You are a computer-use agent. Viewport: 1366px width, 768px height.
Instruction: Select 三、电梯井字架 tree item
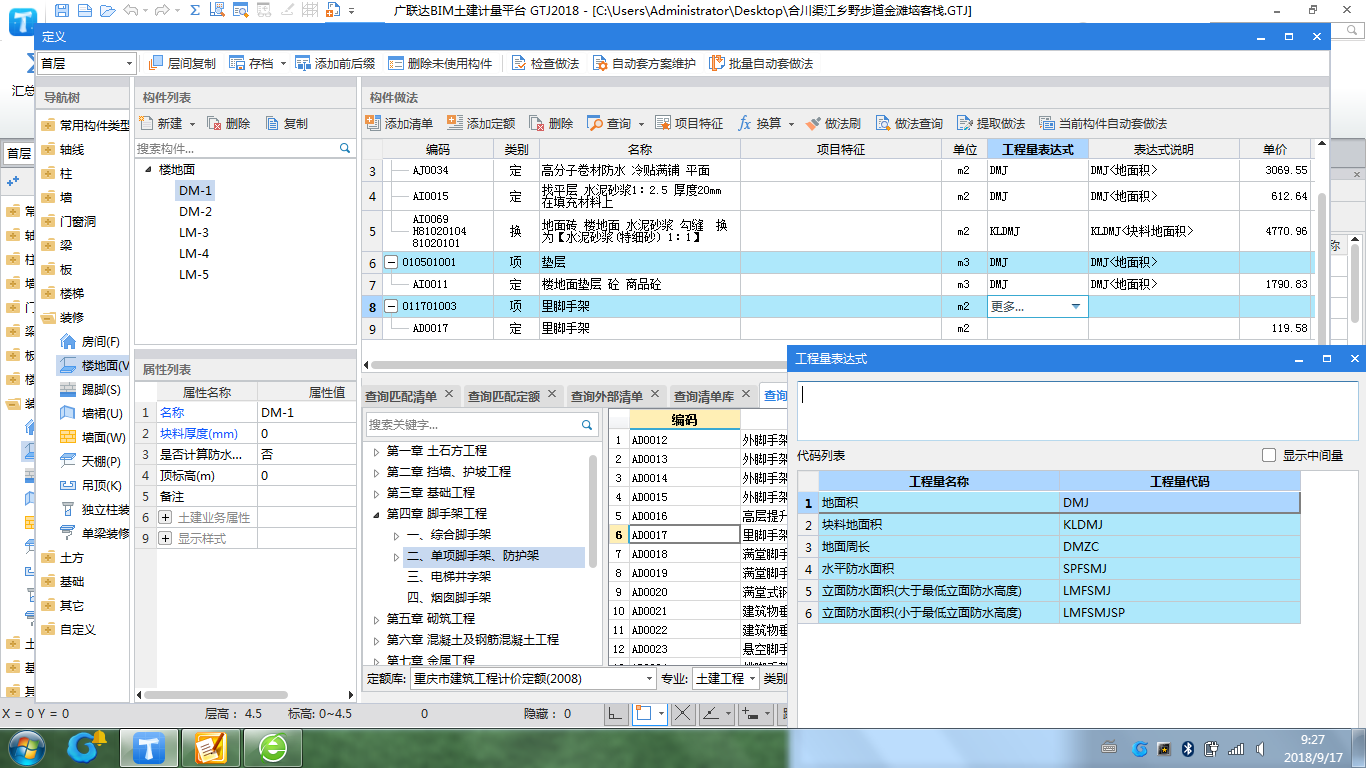pos(449,577)
